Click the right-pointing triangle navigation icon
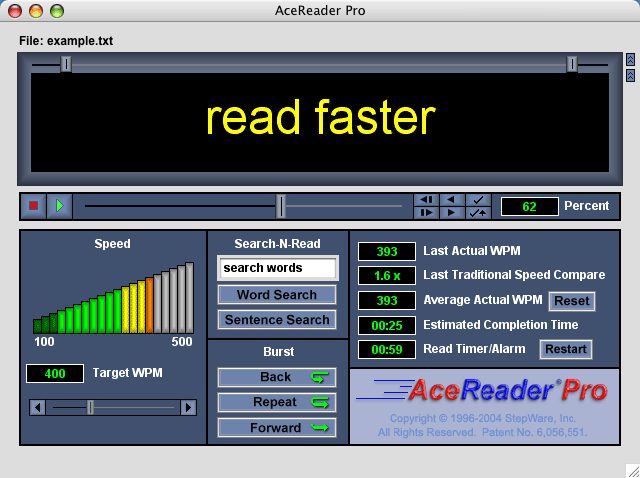This screenshot has height=478, width=640. [x=452, y=213]
